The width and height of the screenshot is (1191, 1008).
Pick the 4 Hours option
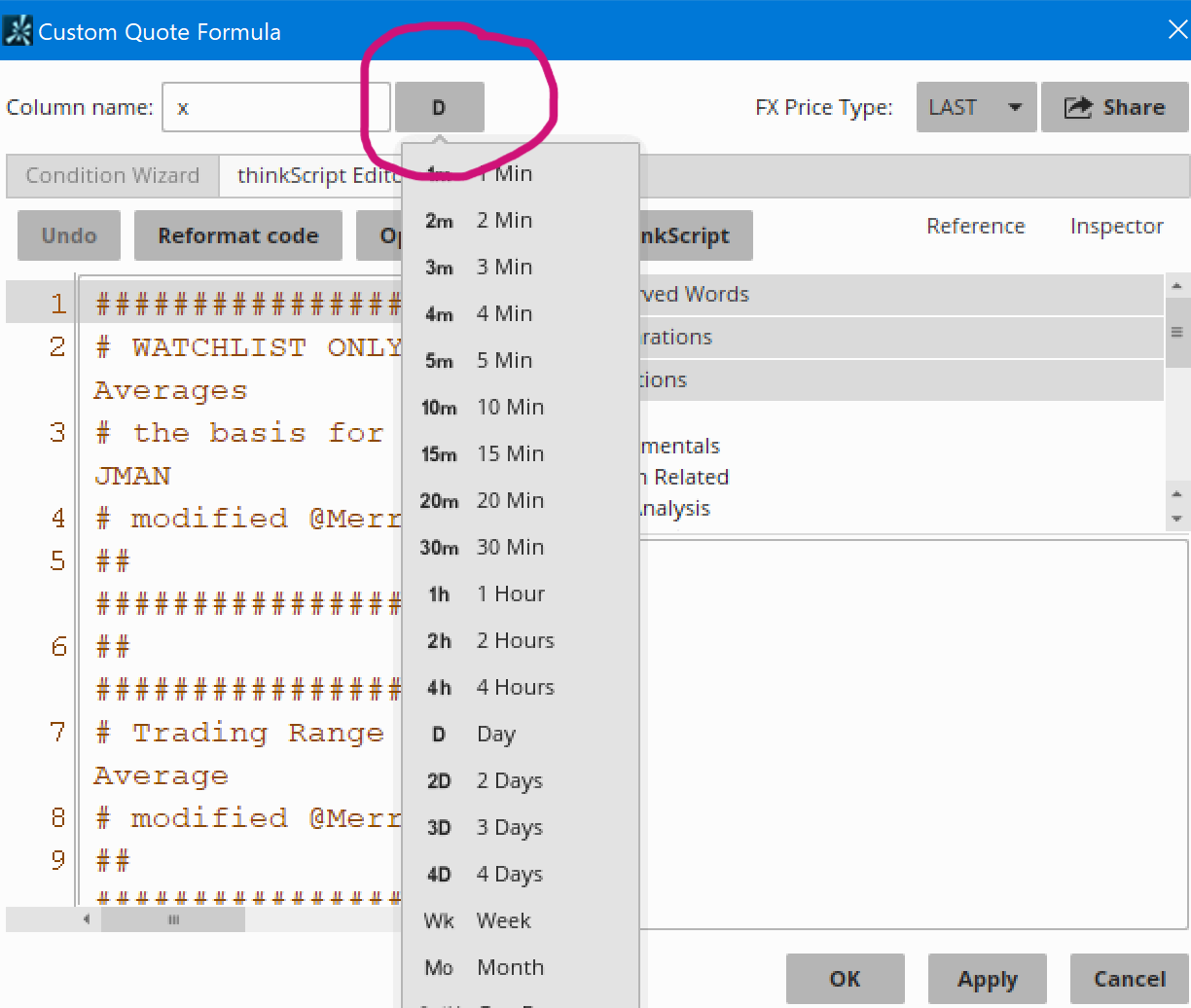pos(521,687)
